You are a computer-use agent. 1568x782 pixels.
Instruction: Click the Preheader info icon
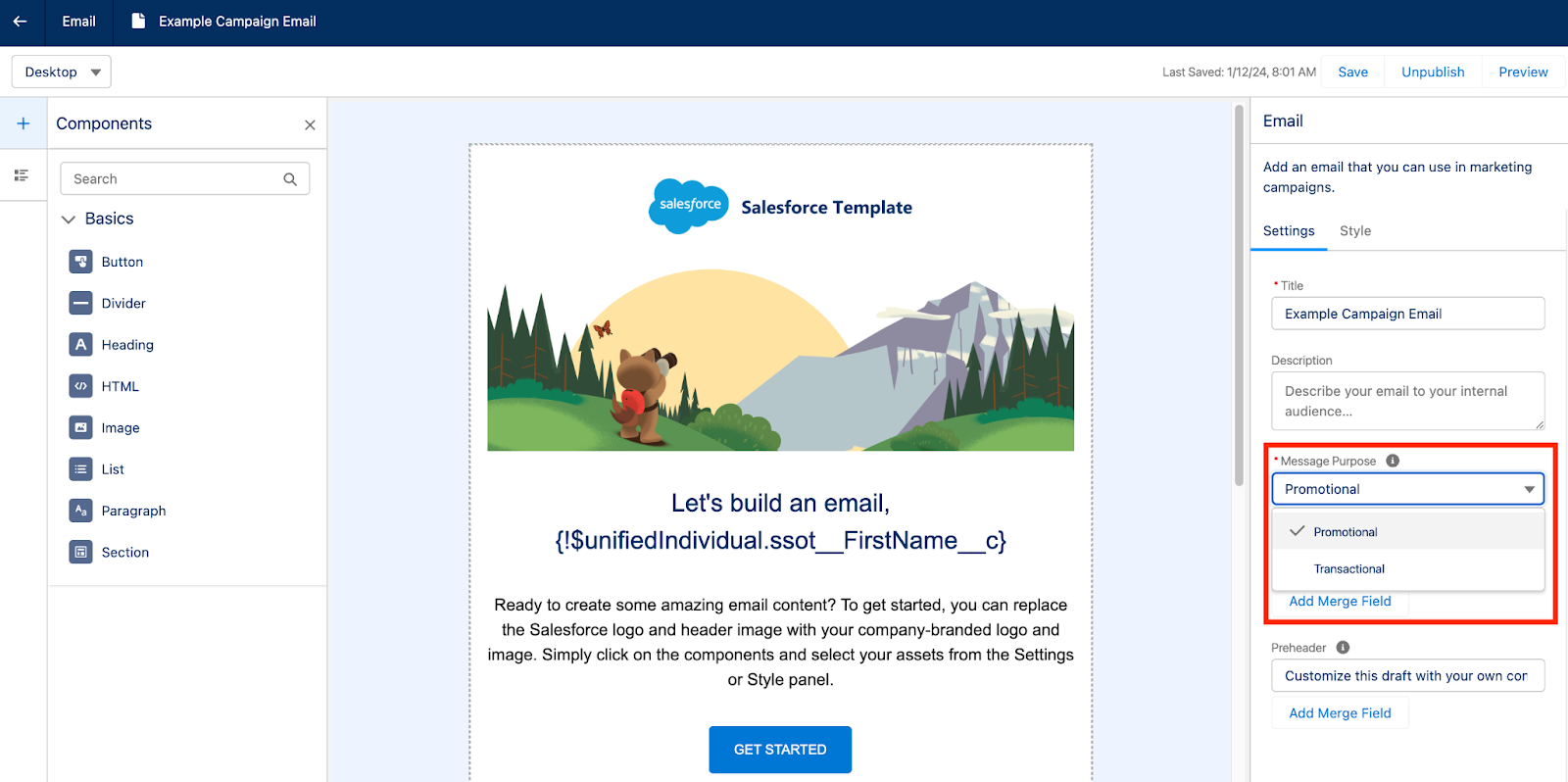coord(1343,648)
